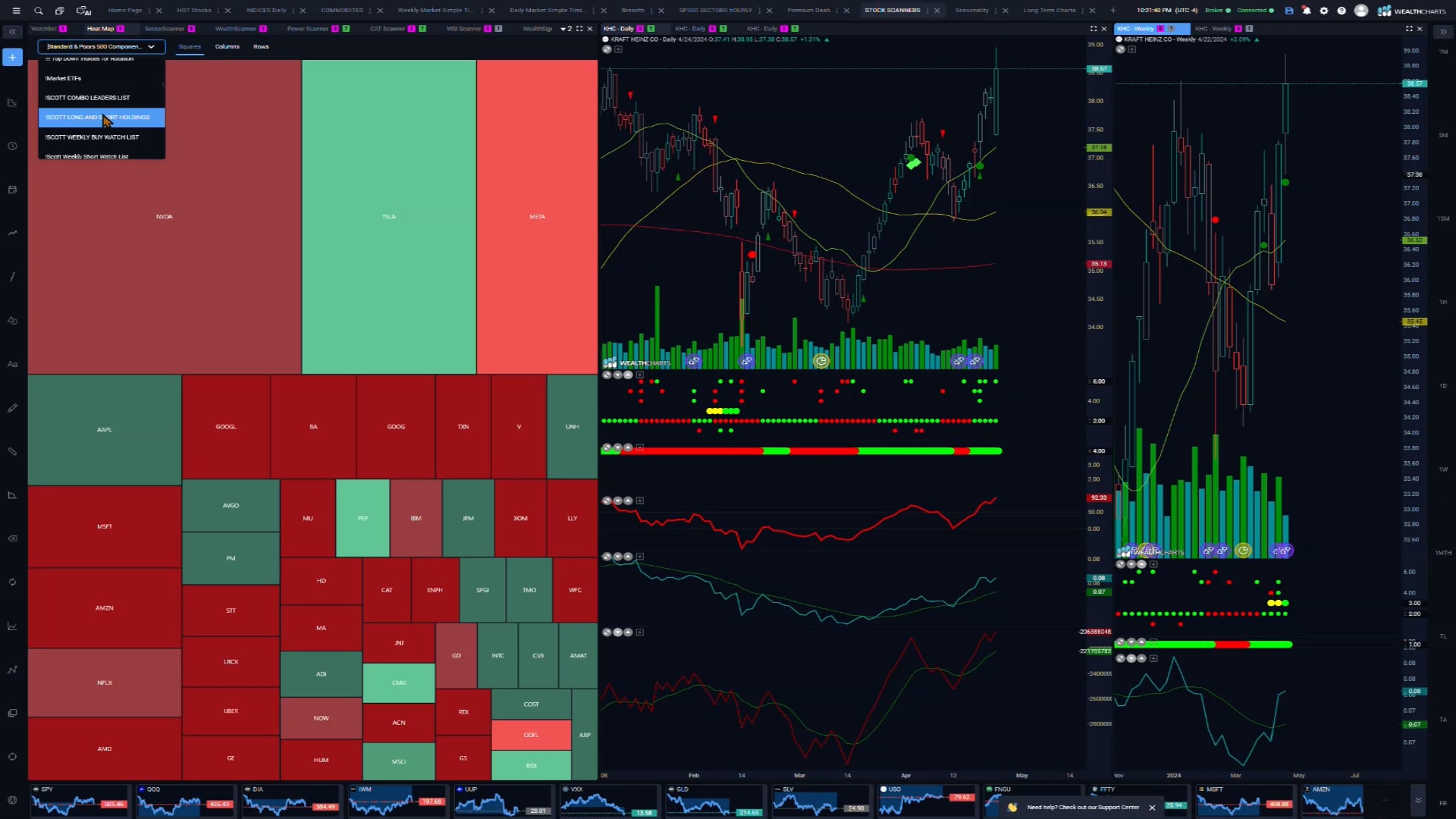Toggle visibility of first daily indicator pane
This screenshot has height=819, width=1456.
tap(607, 375)
